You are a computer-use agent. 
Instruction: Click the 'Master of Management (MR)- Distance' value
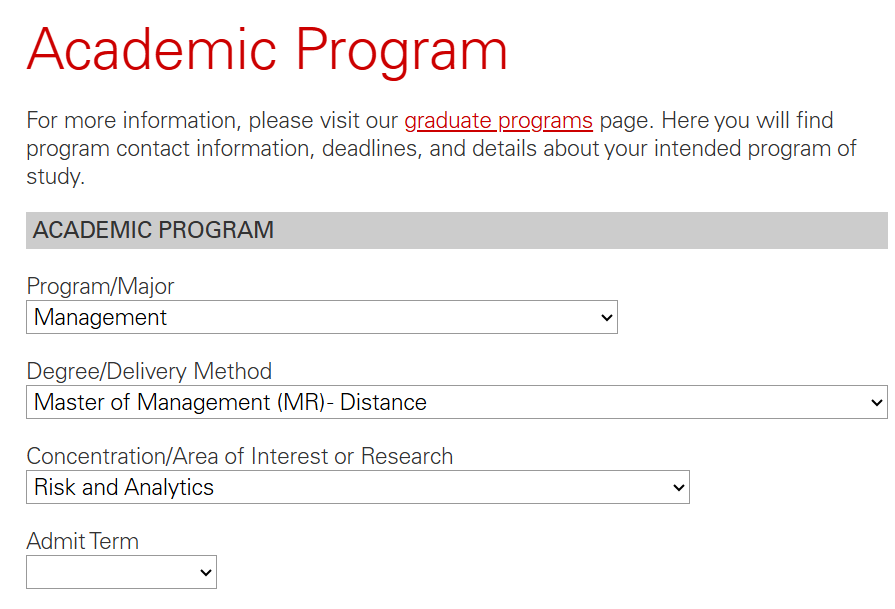[x=230, y=403]
